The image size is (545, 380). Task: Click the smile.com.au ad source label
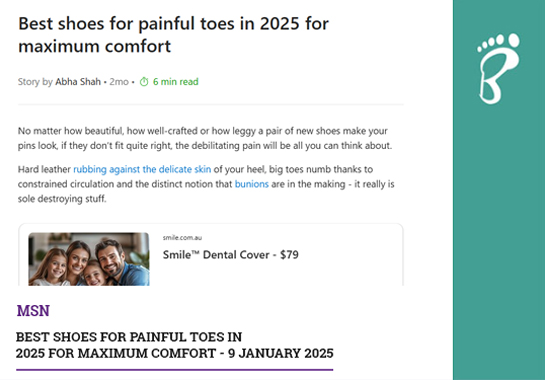[x=182, y=238]
